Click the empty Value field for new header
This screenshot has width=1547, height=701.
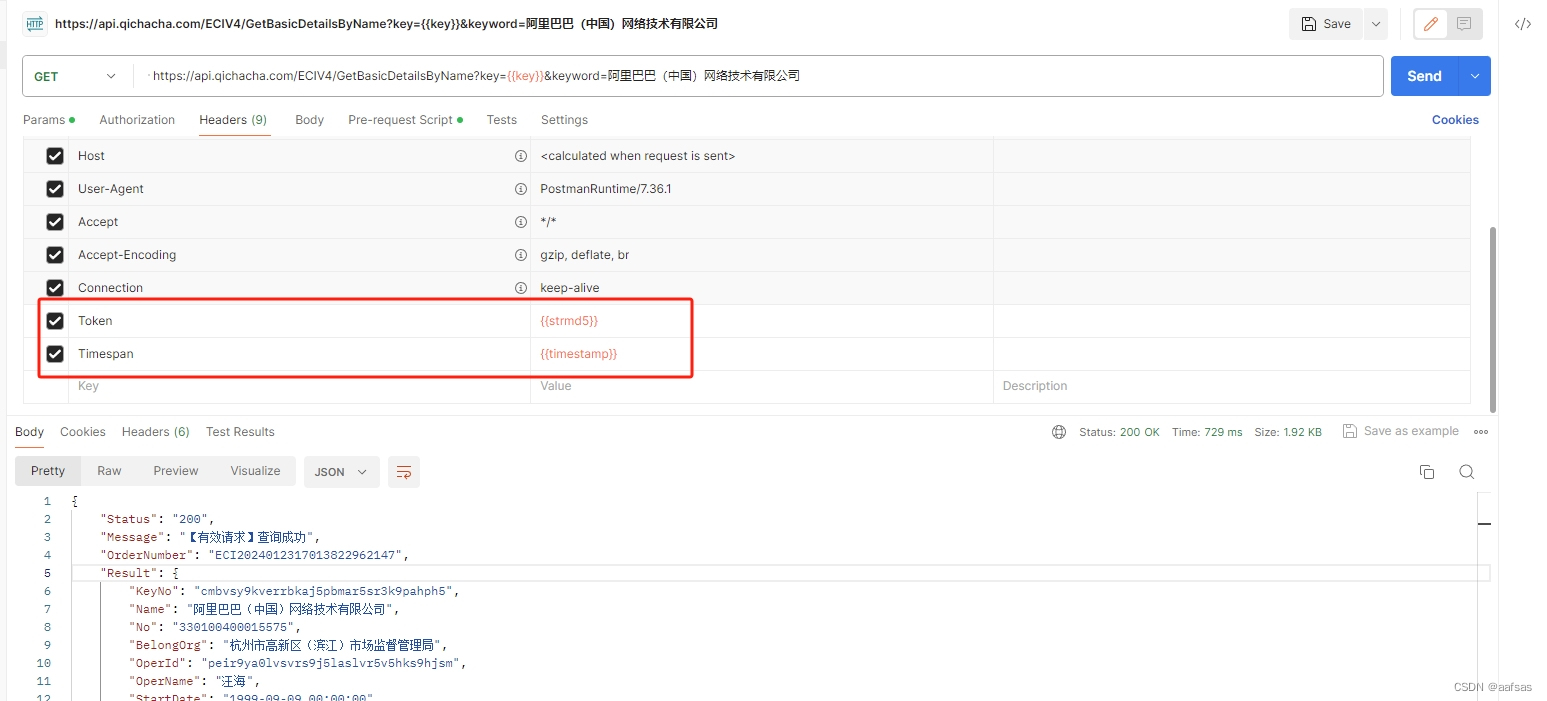click(x=762, y=386)
